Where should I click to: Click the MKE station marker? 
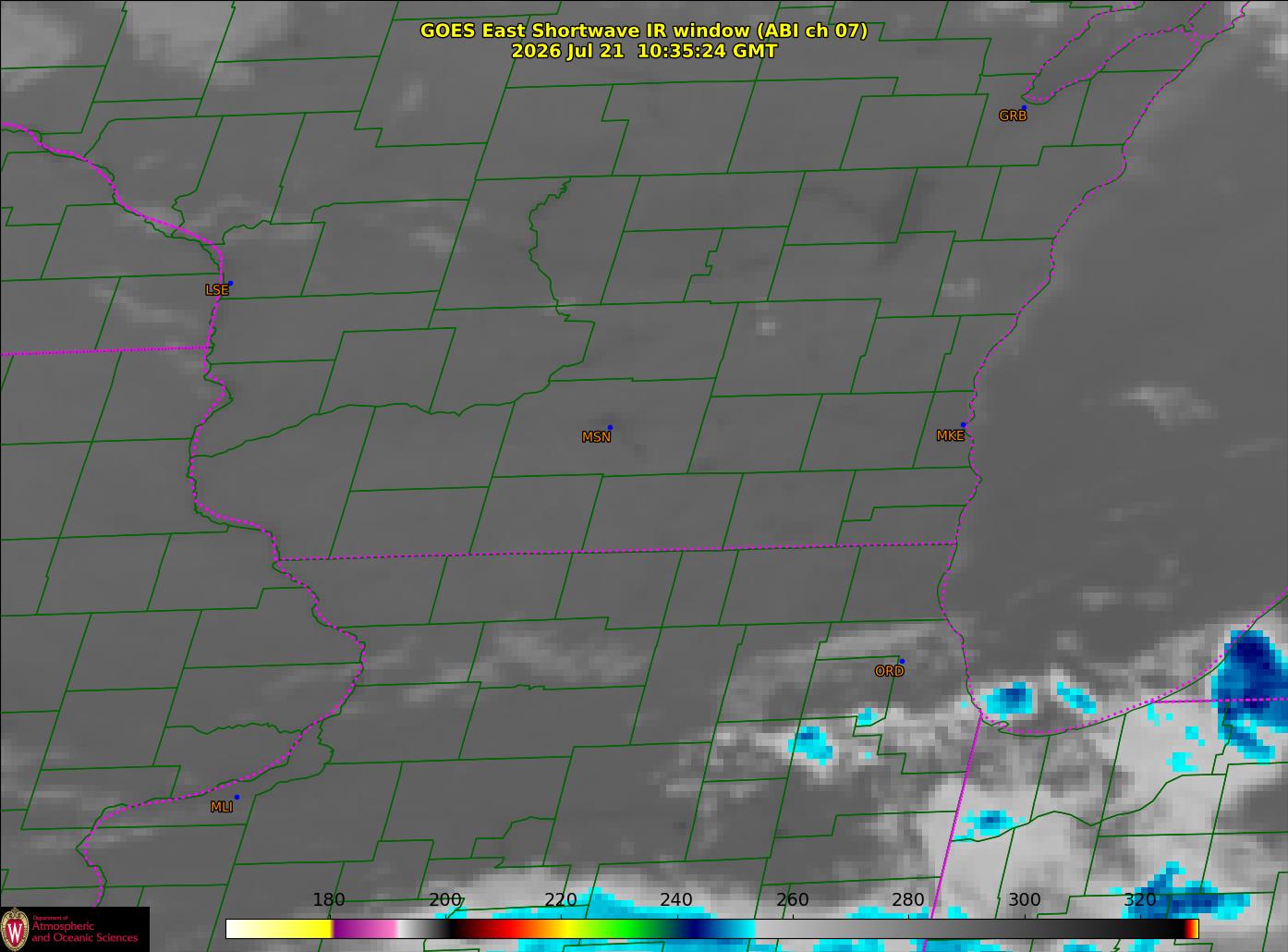point(963,425)
